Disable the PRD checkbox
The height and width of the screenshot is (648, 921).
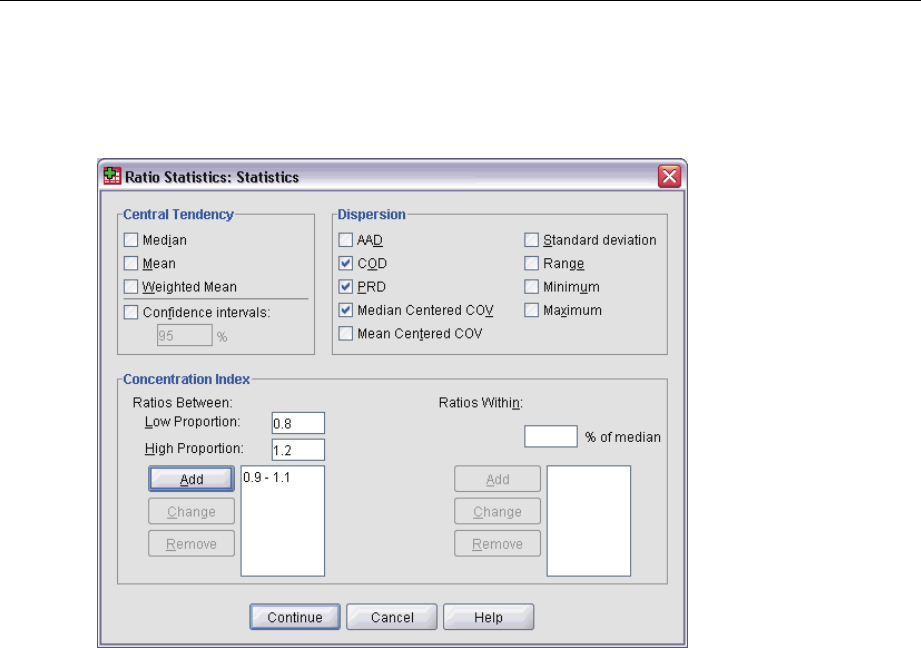click(x=346, y=287)
